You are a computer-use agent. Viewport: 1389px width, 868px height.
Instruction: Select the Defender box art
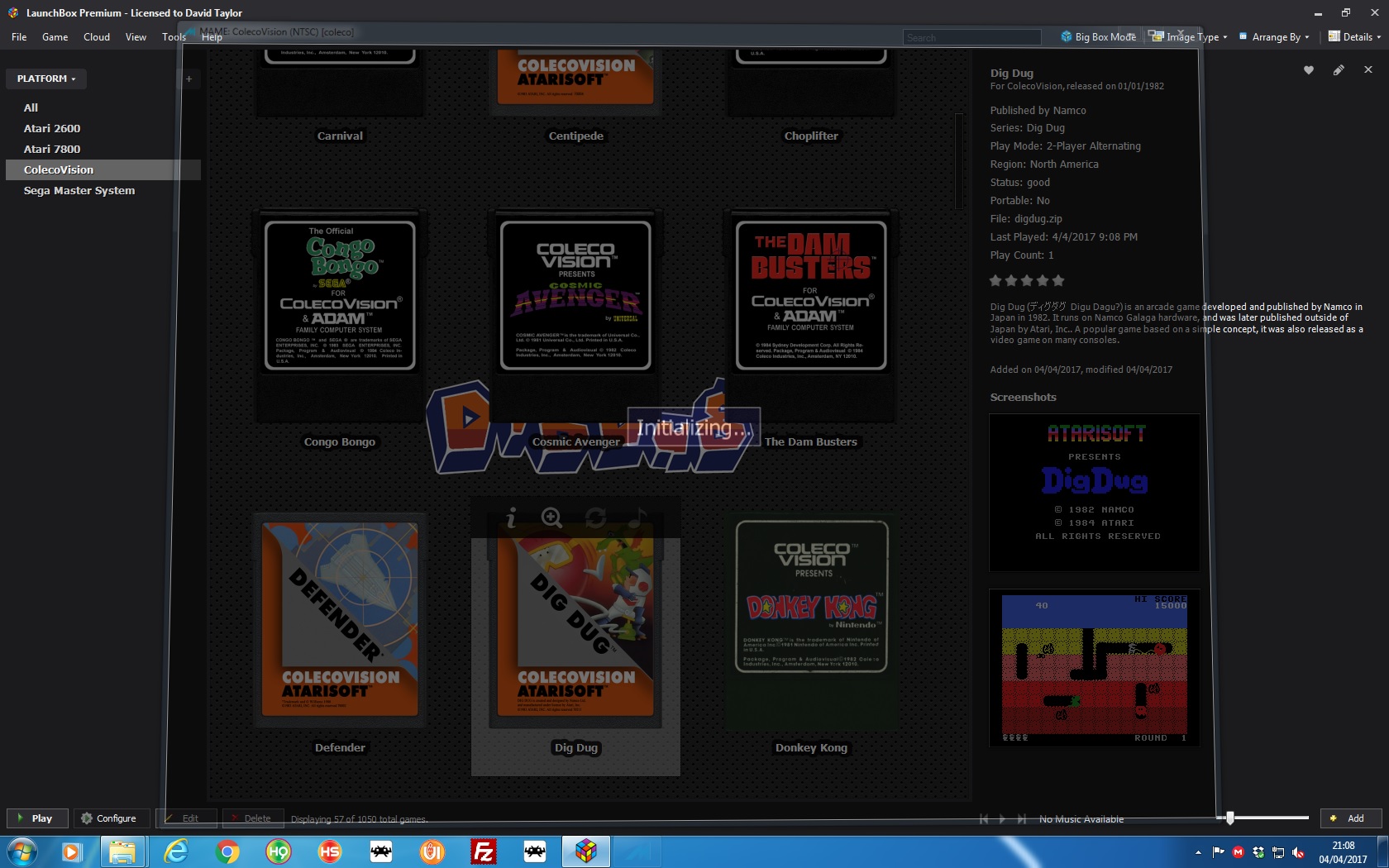tap(340, 620)
